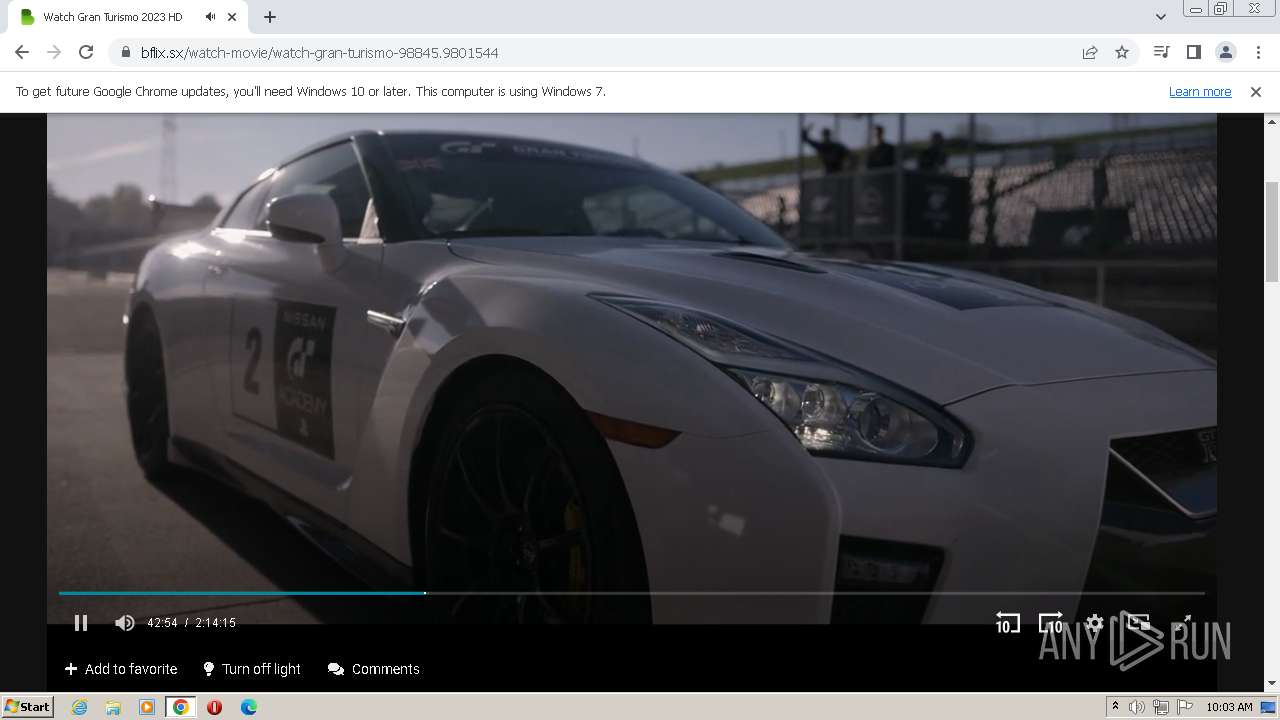Toggle browser side panel
The width and height of the screenshot is (1280, 720).
[1193, 52]
